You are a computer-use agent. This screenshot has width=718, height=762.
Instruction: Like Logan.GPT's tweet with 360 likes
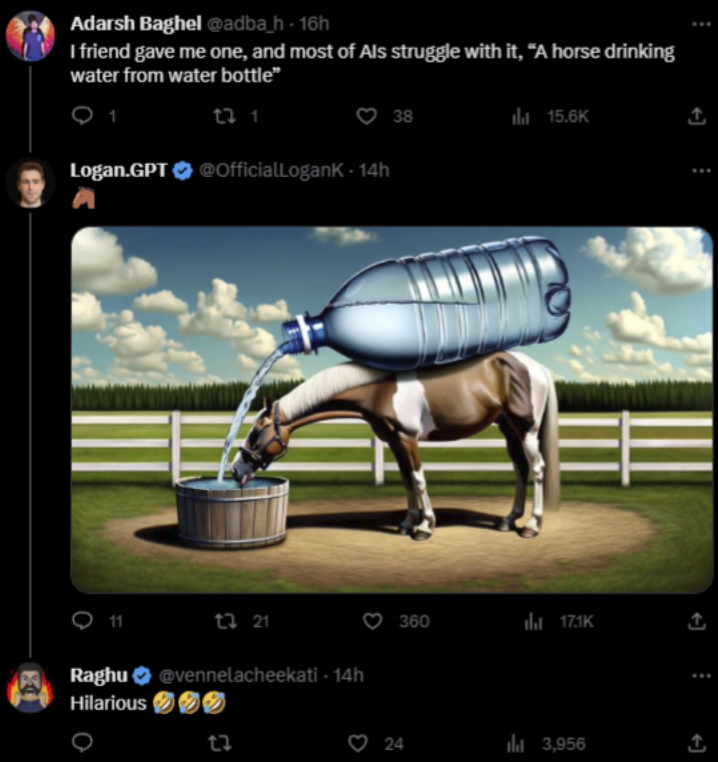(x=372, y=621)
